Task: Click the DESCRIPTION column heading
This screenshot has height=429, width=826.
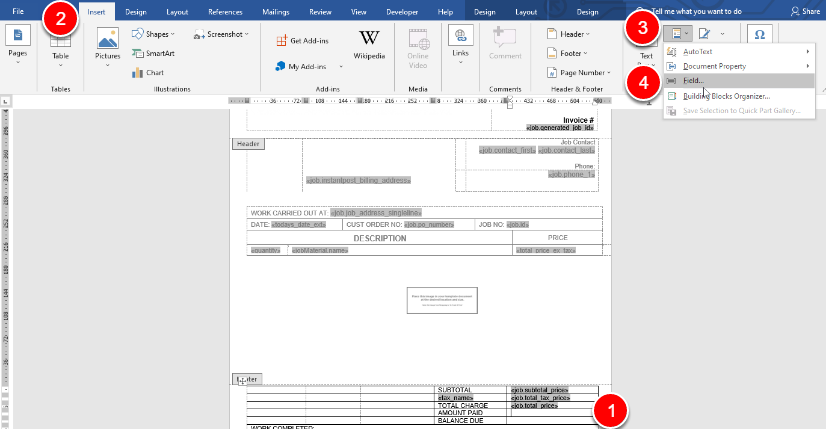Action: (x=380, y=238)
